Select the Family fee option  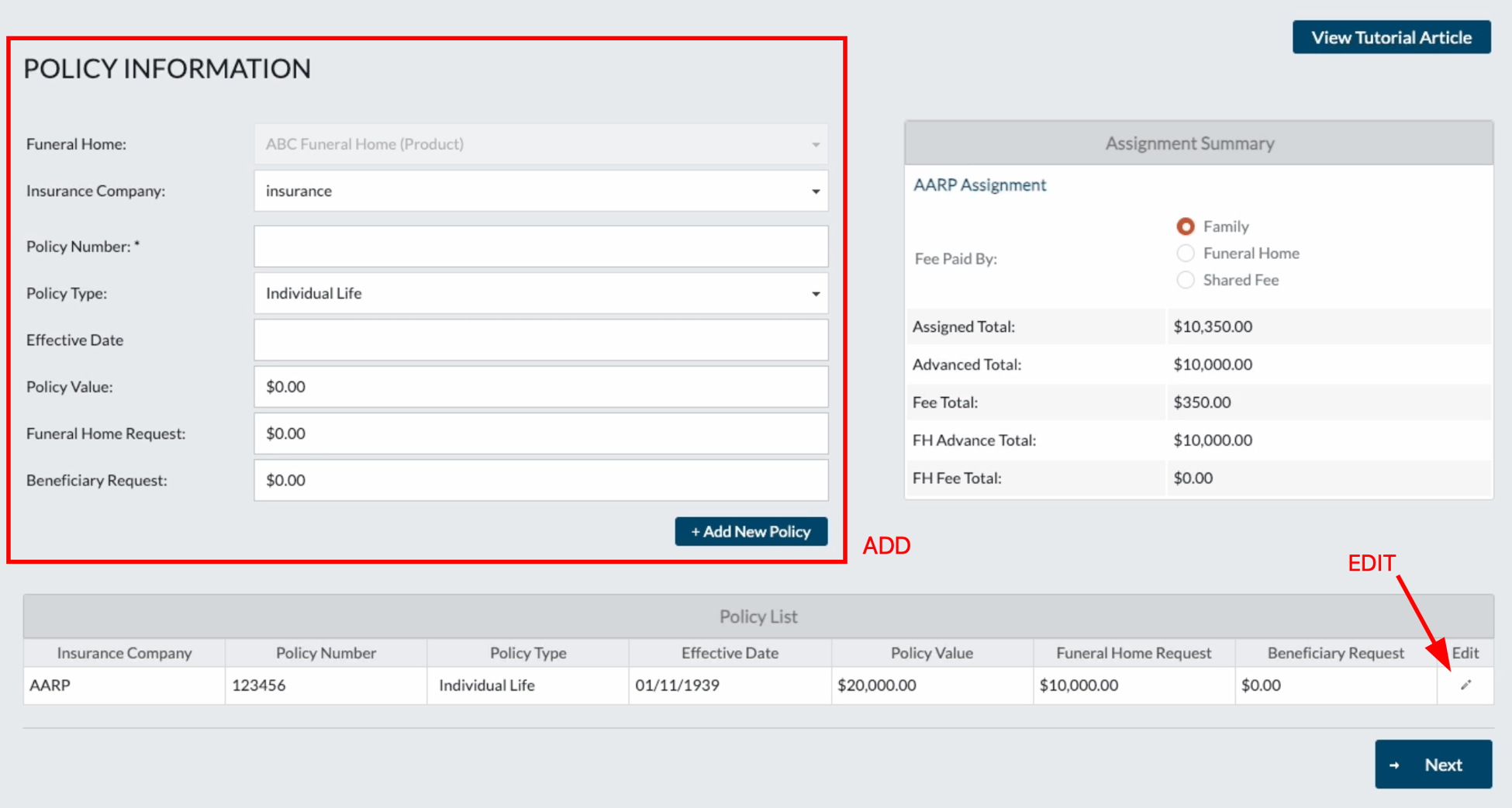1186,226
